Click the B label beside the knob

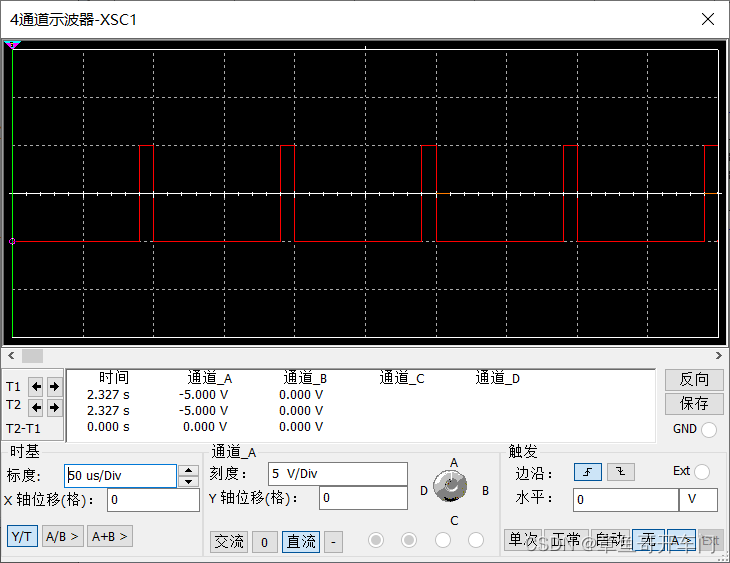click(486, 490)
